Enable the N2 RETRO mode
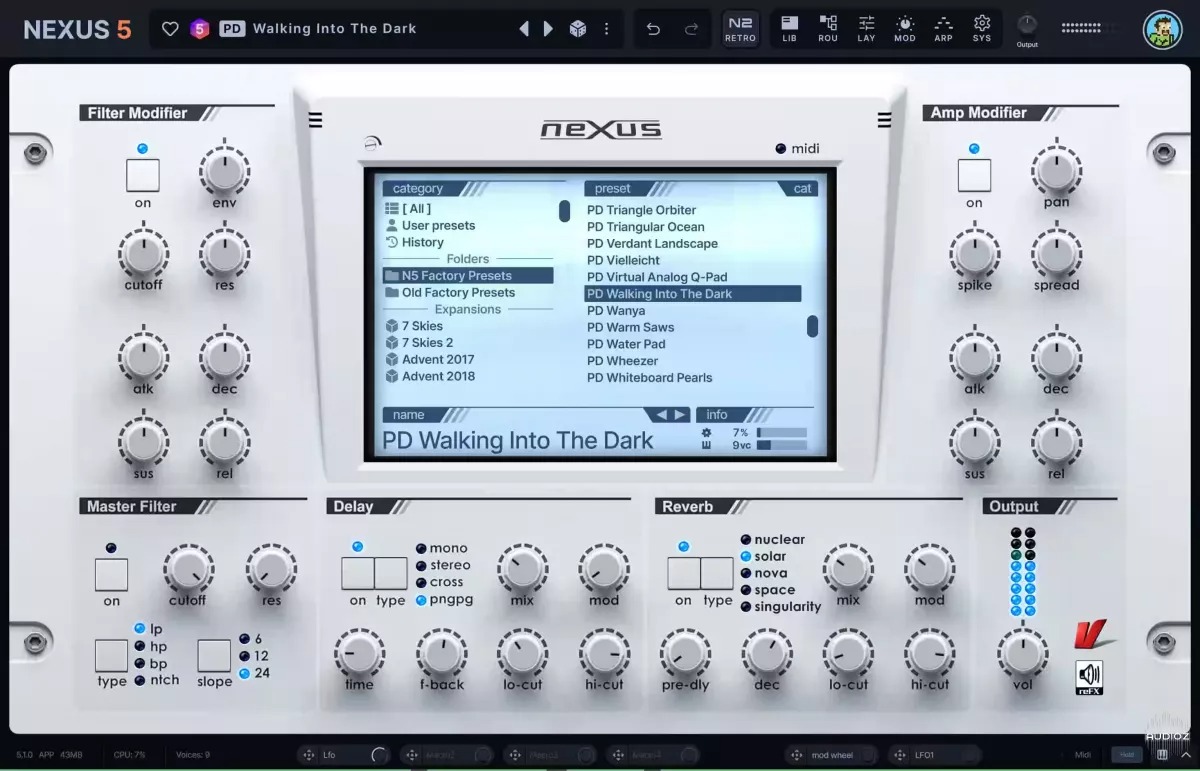 tap(740, 28)
